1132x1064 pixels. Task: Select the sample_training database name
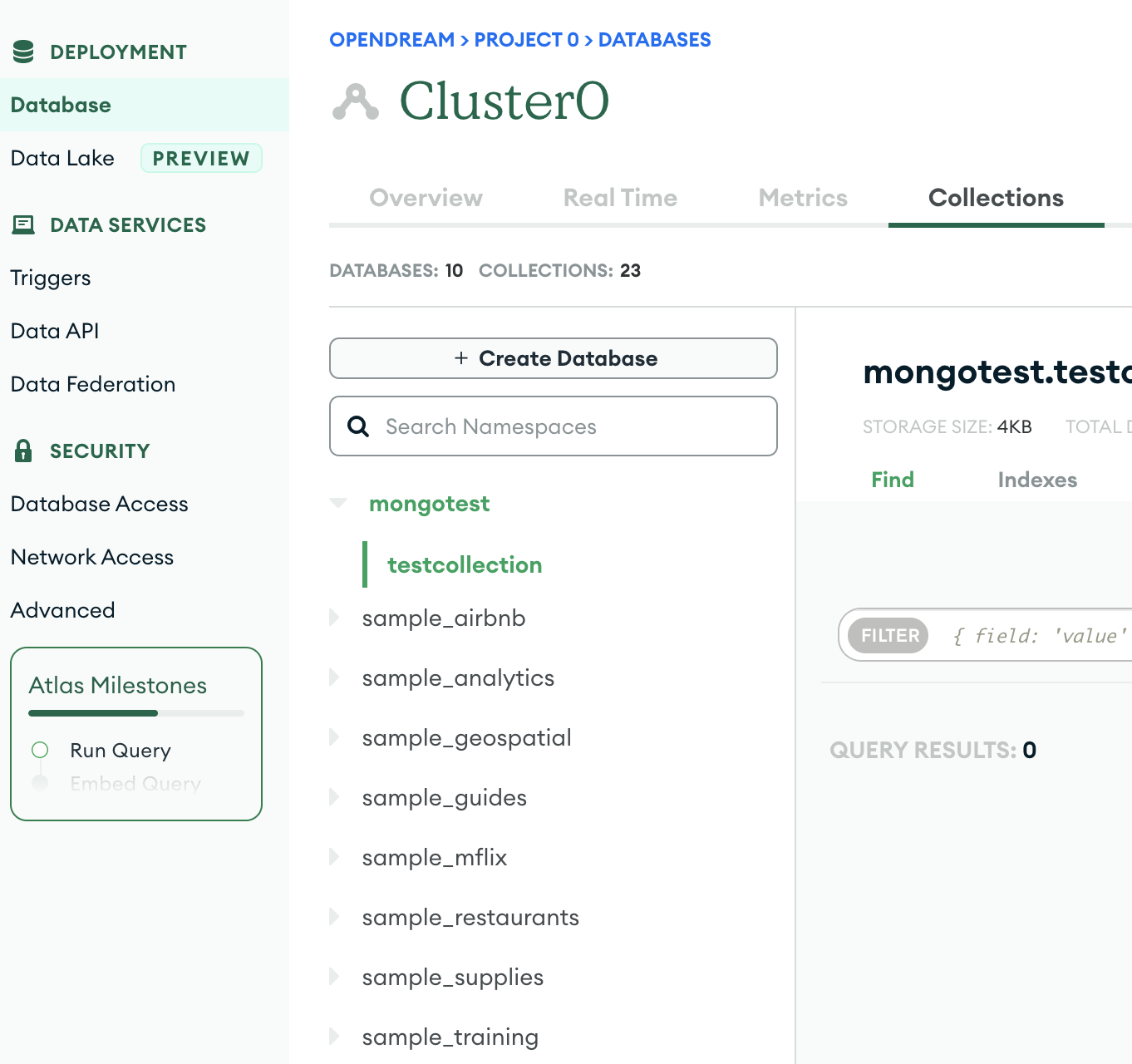pos(450,1037)
